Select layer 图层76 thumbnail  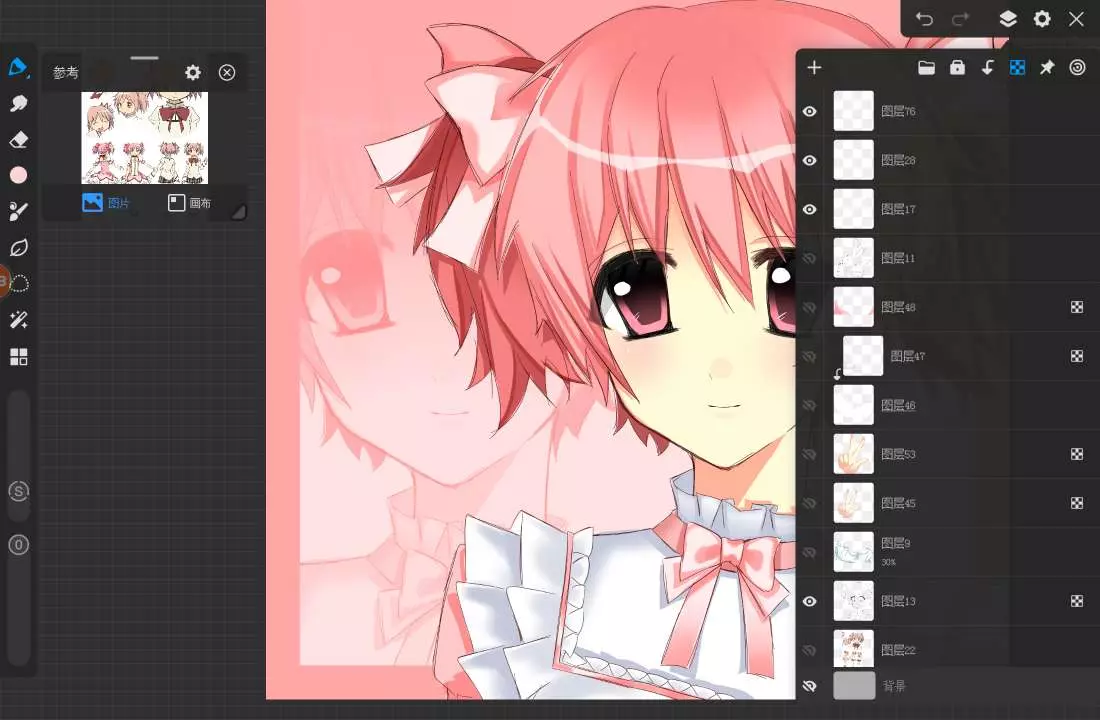tap(853, 111)
